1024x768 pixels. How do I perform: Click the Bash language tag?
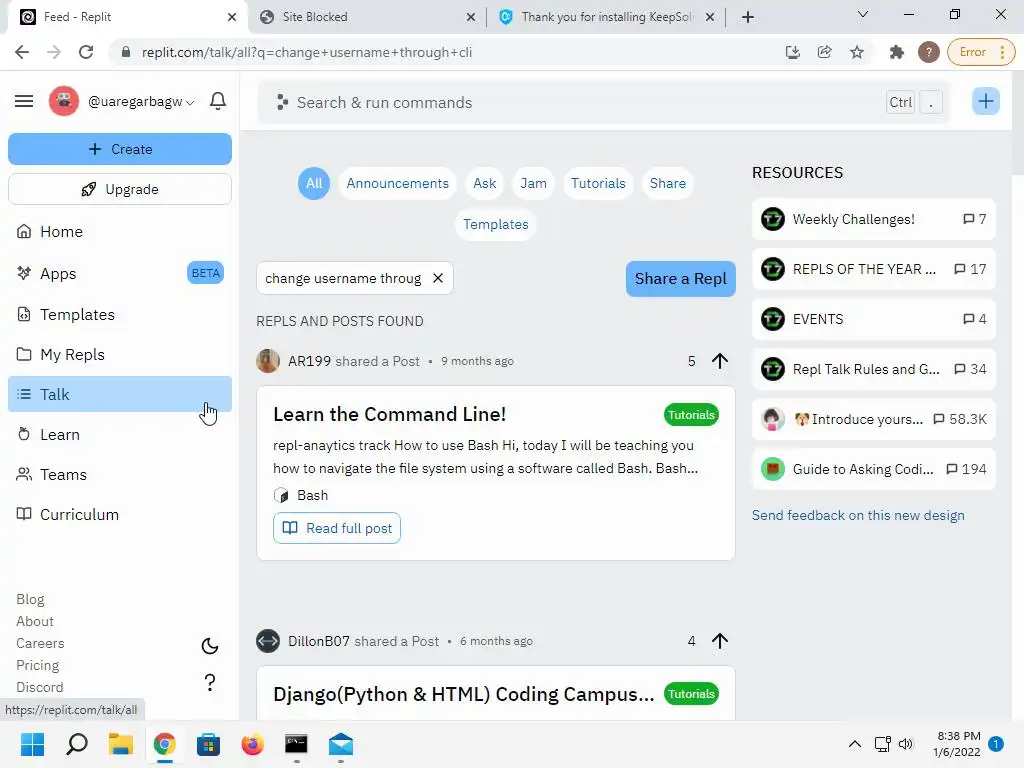coord(301,496)
